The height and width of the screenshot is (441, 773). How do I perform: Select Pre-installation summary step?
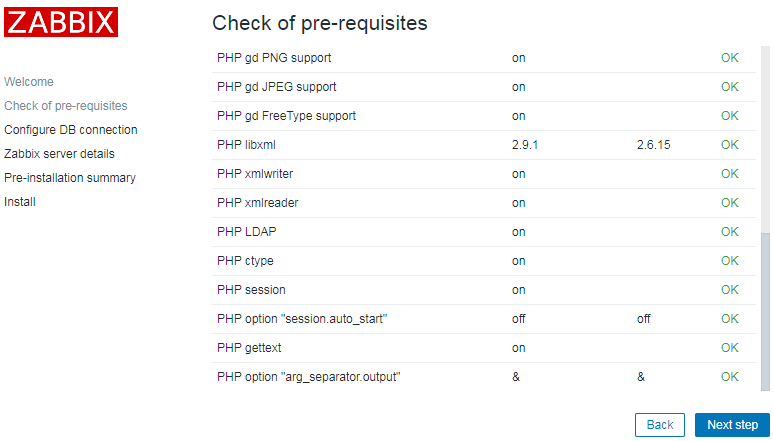[x=70, y=178]
